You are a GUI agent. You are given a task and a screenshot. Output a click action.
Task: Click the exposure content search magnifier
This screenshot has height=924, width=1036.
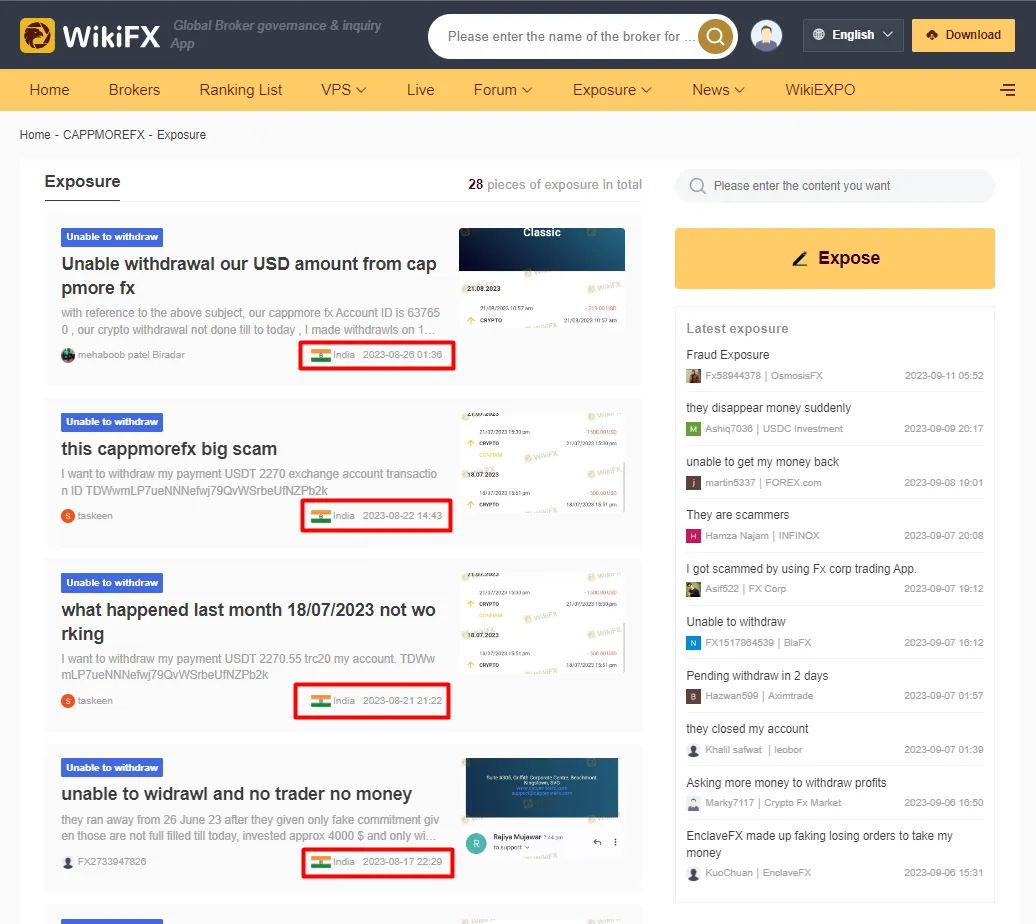[698, 186]
